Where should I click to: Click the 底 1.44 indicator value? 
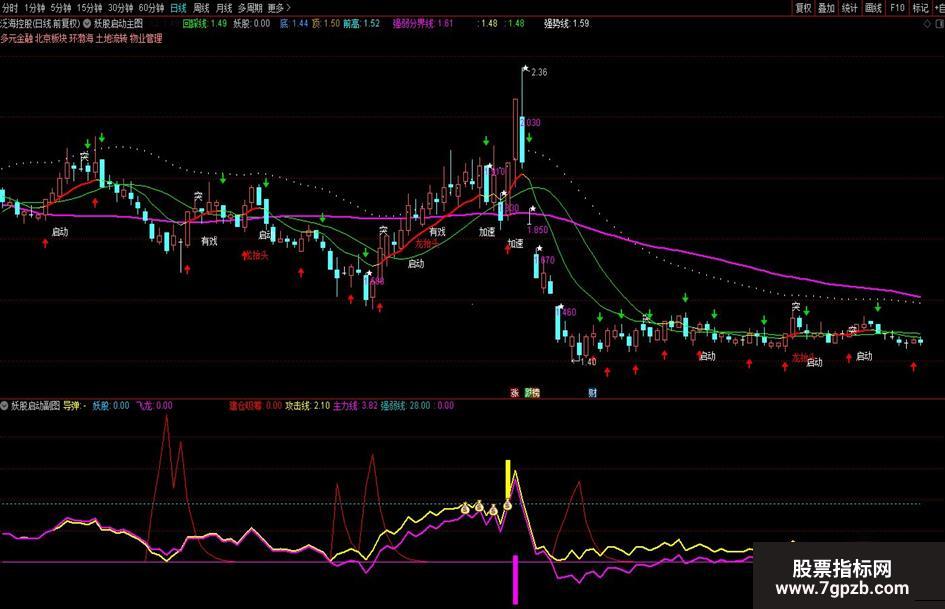(x=294, y=24)
